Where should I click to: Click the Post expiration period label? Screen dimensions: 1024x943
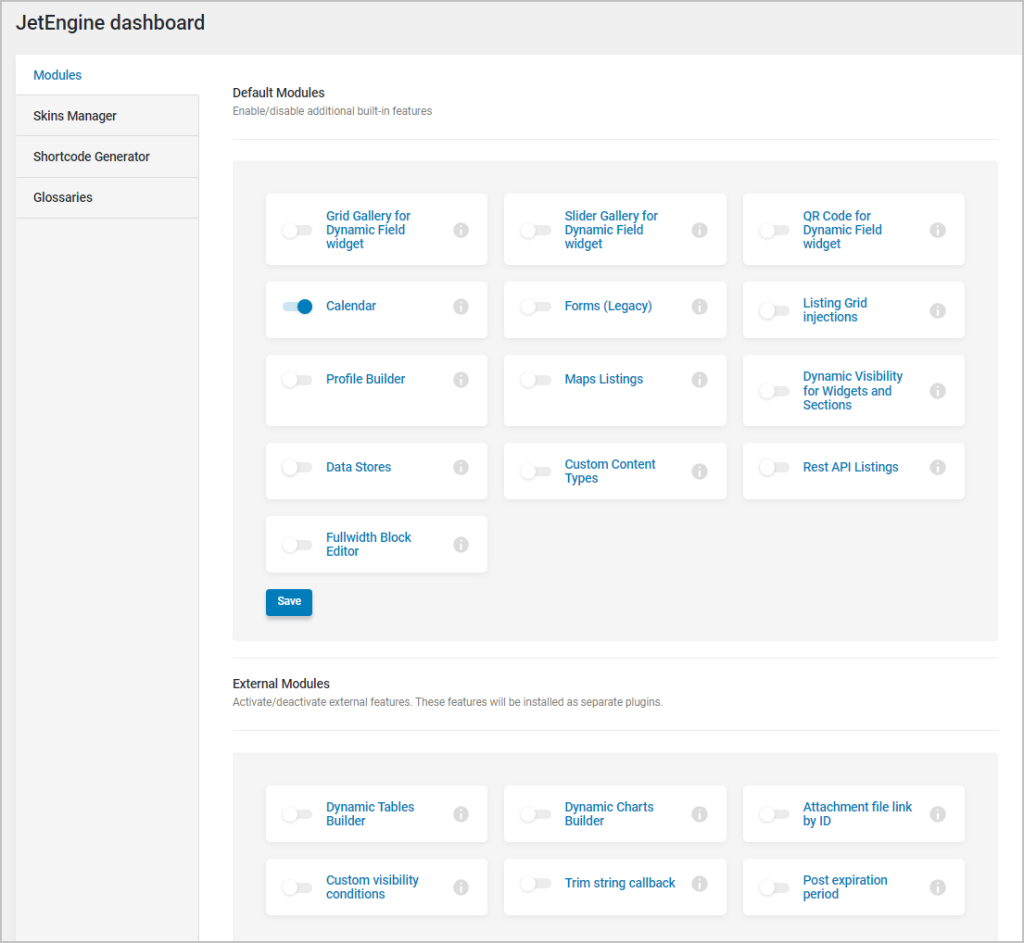tap(844, 887)
